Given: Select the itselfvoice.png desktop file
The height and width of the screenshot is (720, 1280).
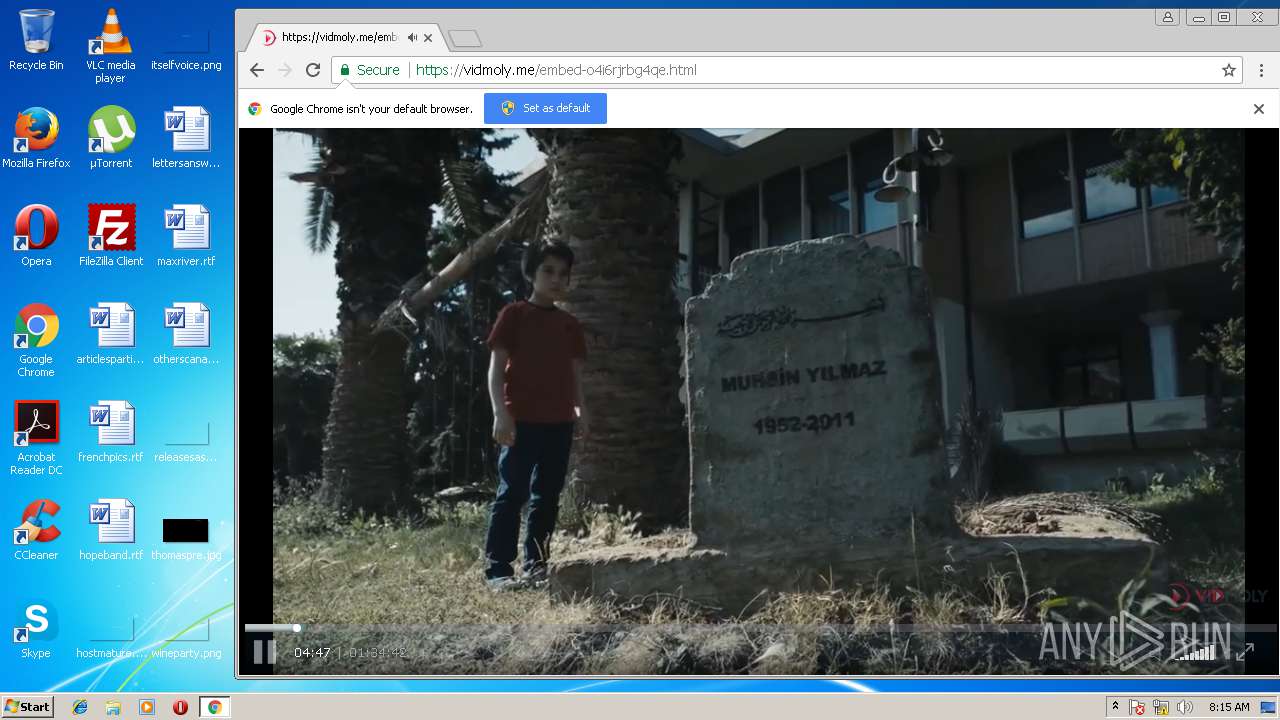Looking at the screenshot, I should pyautogui.click(x=186, y=47).
